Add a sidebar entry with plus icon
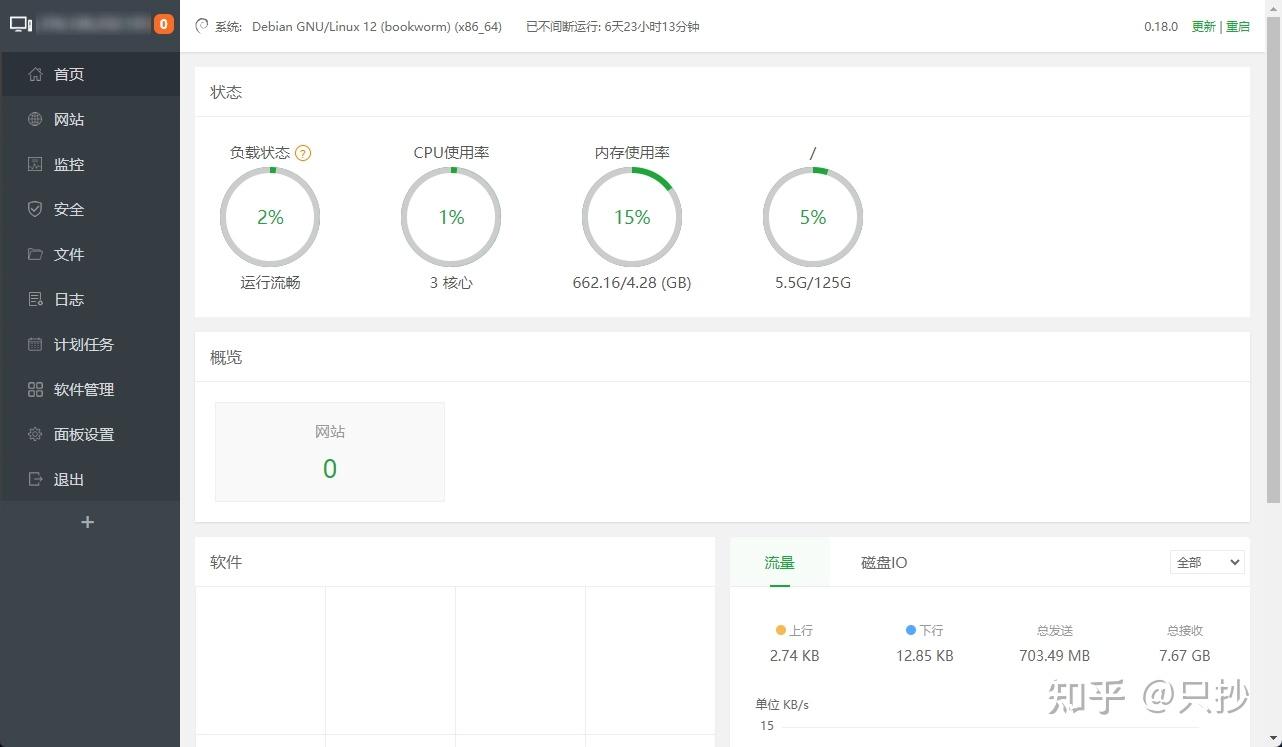1282x747 pixels. (x=88, y=522)
